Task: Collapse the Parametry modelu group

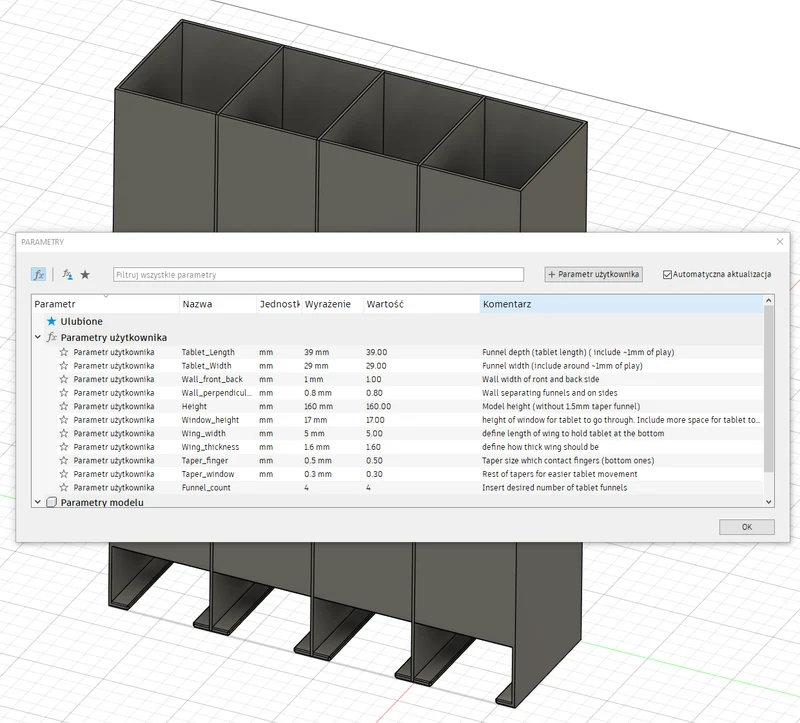Action: pyautogui.click(x=38, y=502)
